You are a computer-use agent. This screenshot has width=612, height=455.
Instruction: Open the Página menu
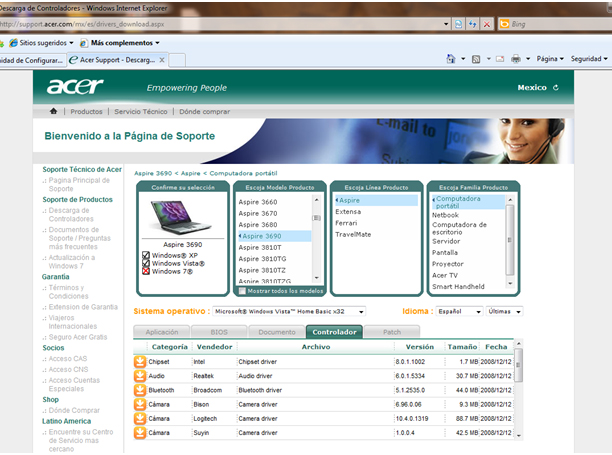click(x=550, y=59)
